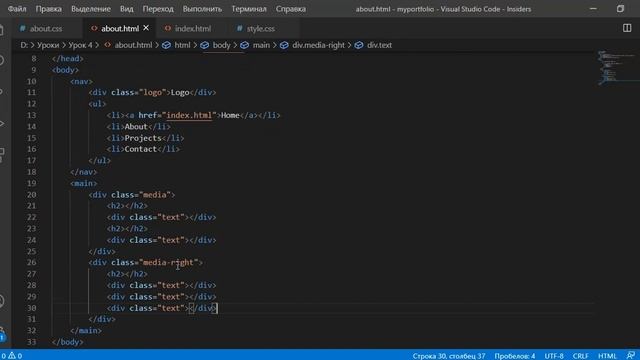The height and width of the screenshot is (360, 640).
Task: Open the Справка menu
Action: coord(290,9)
